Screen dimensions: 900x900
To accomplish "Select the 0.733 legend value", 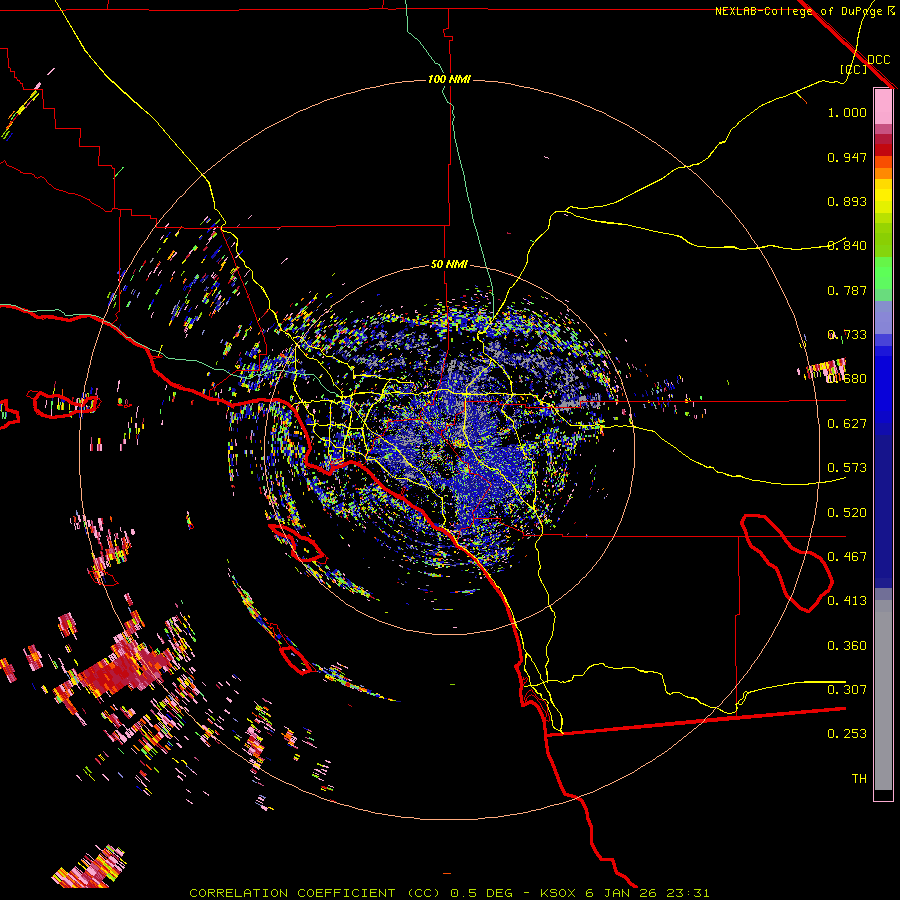I will coord(847,335).
